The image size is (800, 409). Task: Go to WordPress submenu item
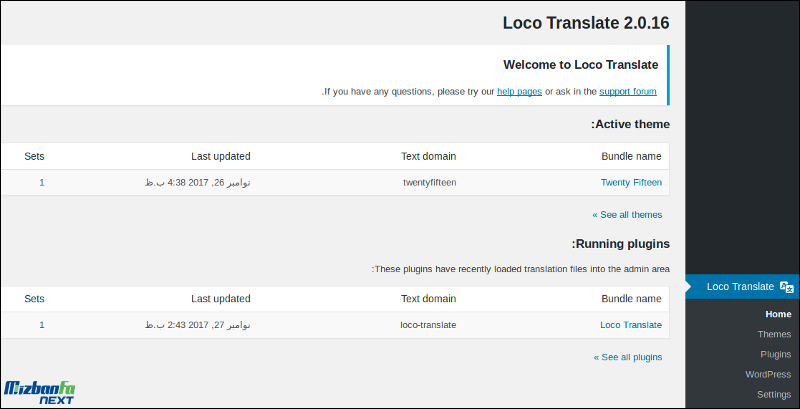pos(768,374)
